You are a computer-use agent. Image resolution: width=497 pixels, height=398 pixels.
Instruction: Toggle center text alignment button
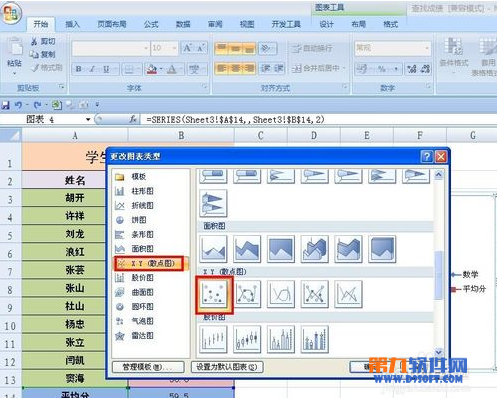tap(235, 68)
